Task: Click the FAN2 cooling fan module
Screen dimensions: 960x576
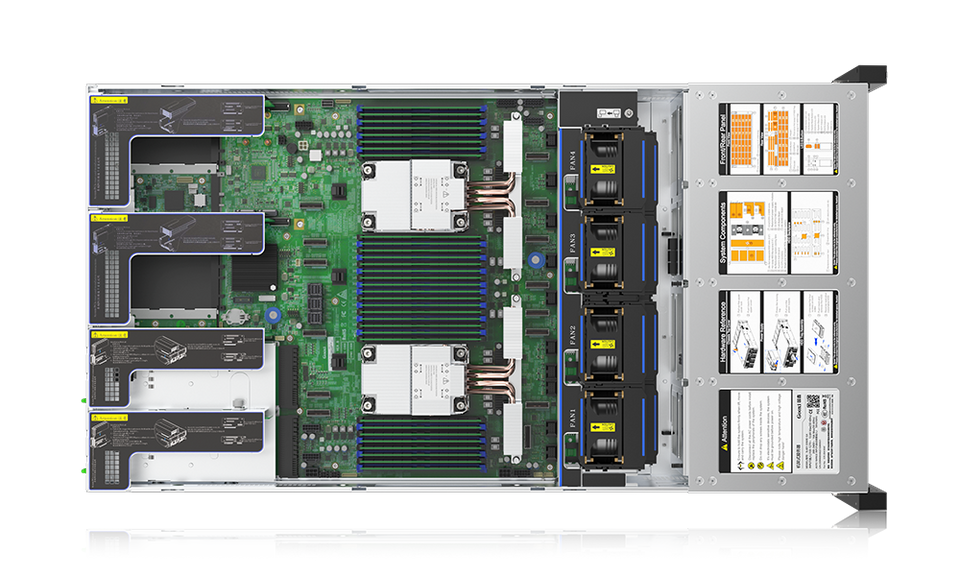Action: [606, 337]
